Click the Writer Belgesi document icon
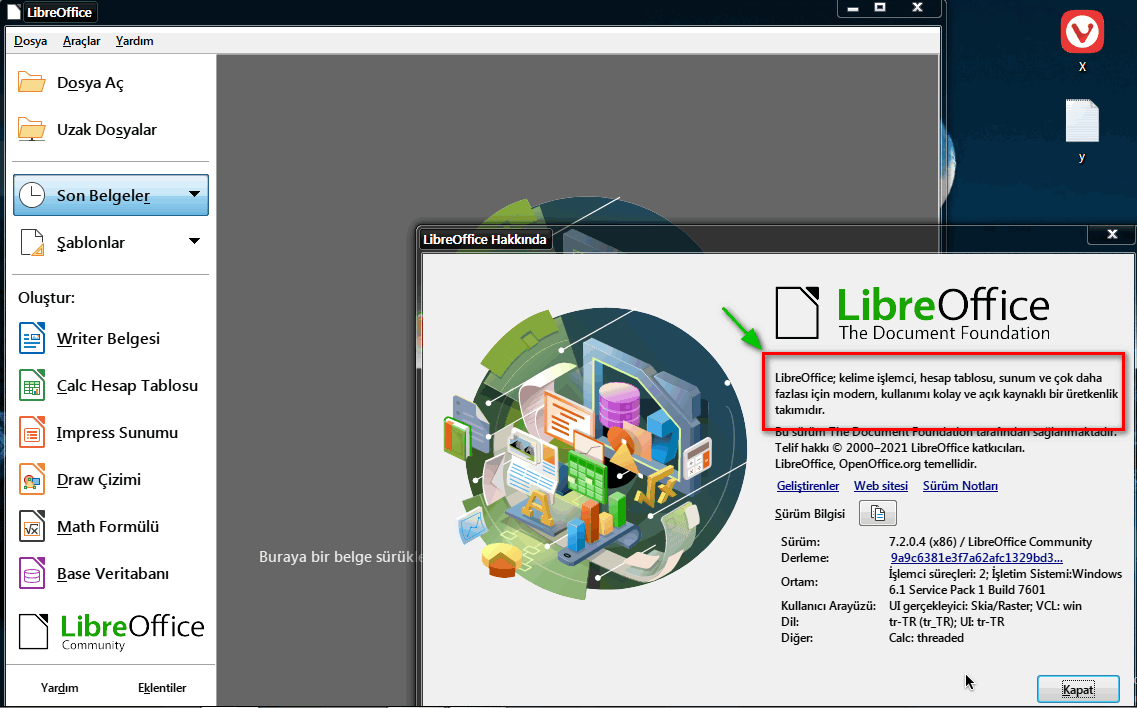Image resolution: width=1137 pixels, height=708 pixels. coord(32,339)
